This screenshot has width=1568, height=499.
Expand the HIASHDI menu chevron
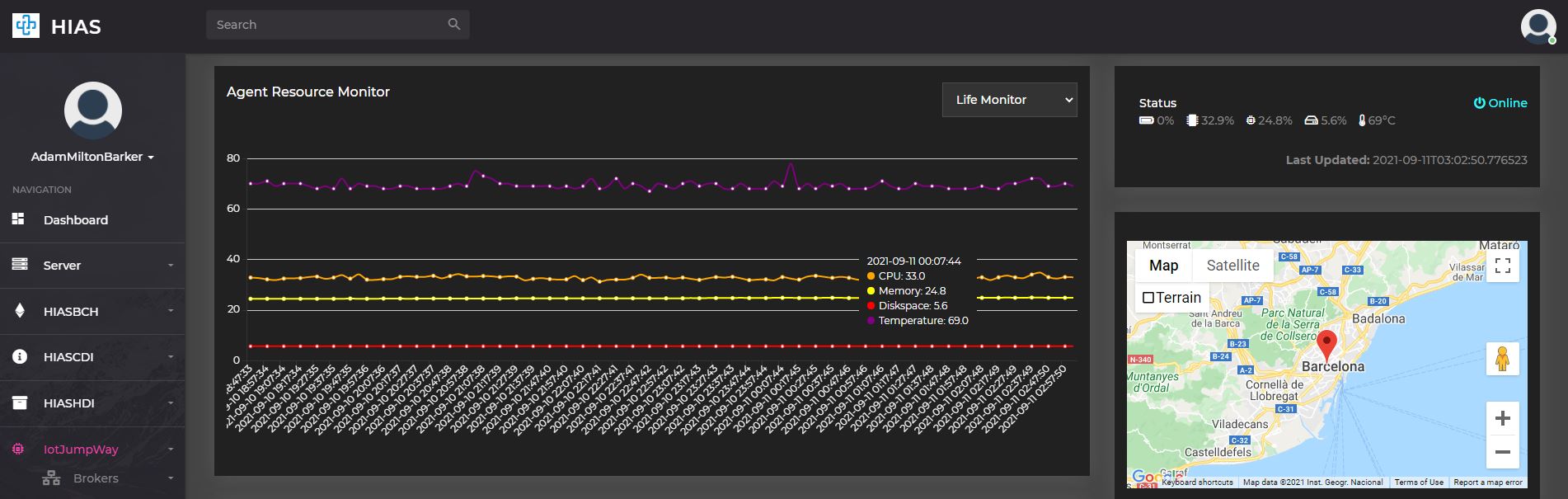pyautogui.click(x=171, y=403)
